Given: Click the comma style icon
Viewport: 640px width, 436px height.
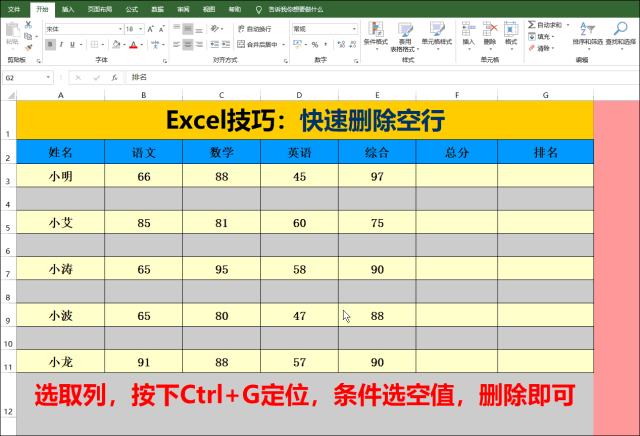Looking at the screenshot, I should 326,44.
